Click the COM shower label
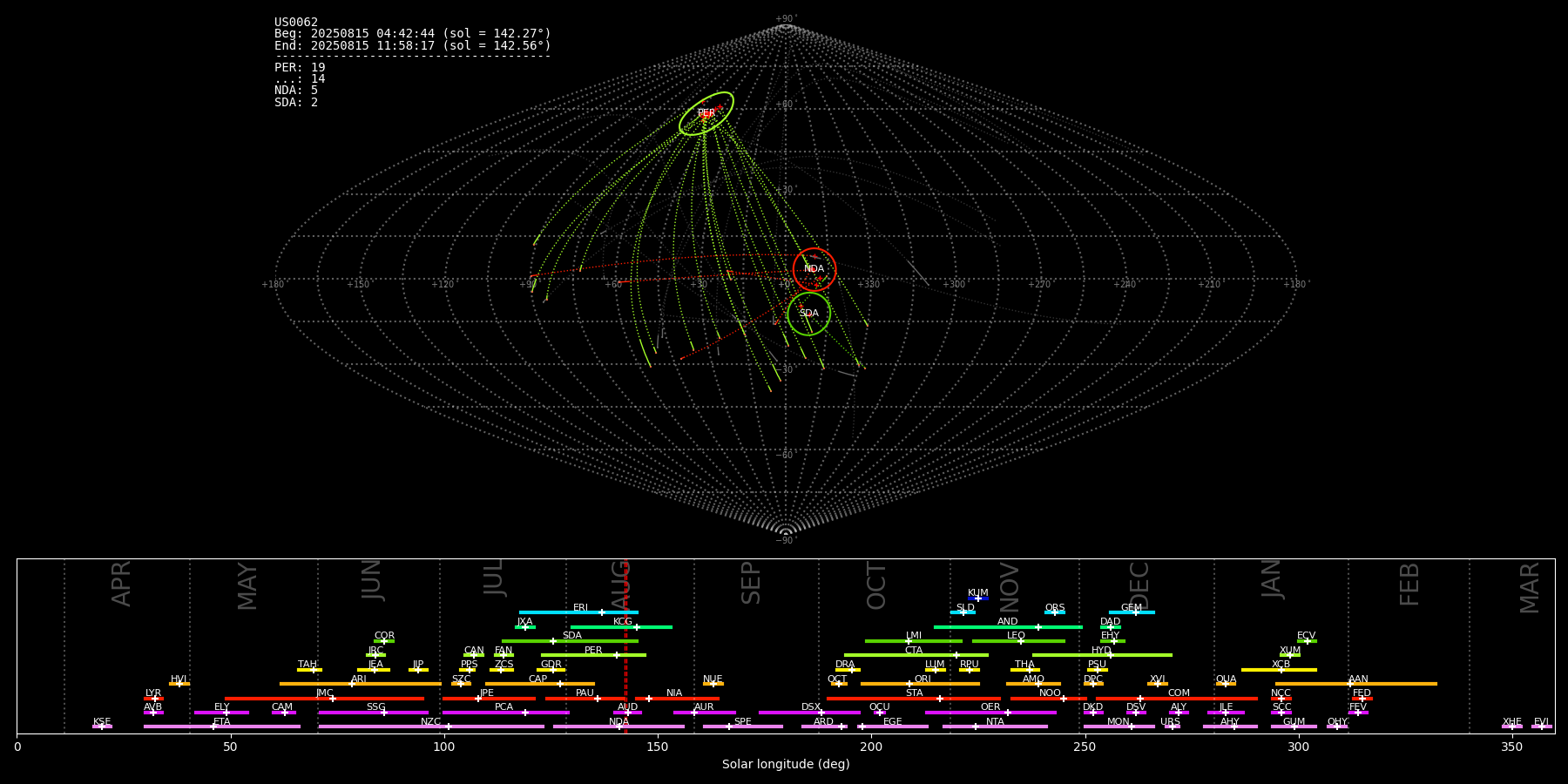Screen dimensions: 1568x784 [1179, 693]
